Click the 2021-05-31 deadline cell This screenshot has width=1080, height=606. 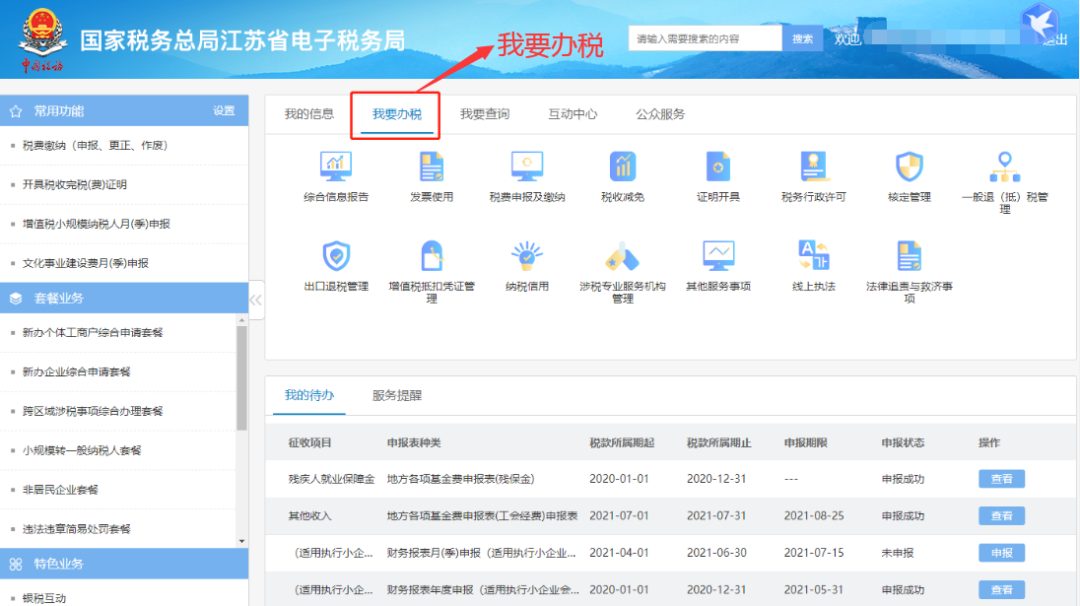[813, 589]
